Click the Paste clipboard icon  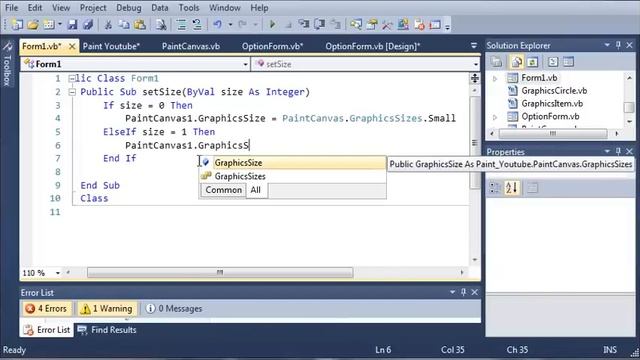tap(140, 24)
